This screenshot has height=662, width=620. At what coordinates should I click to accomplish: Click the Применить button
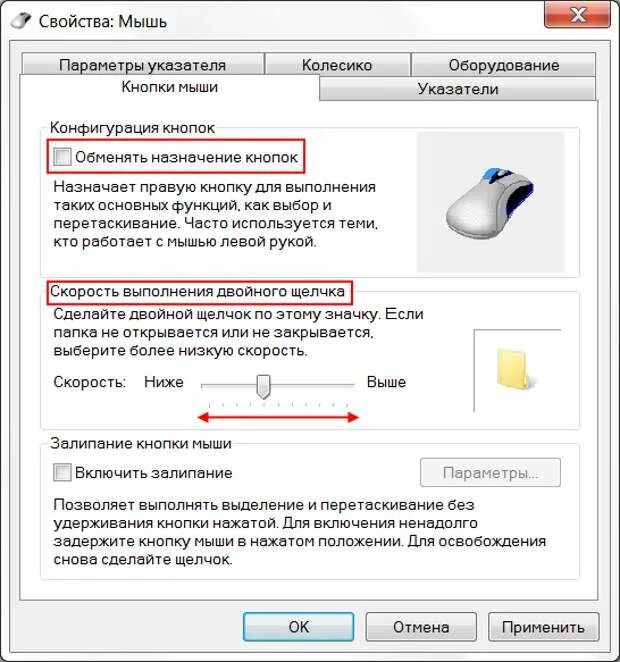[543, 627]
